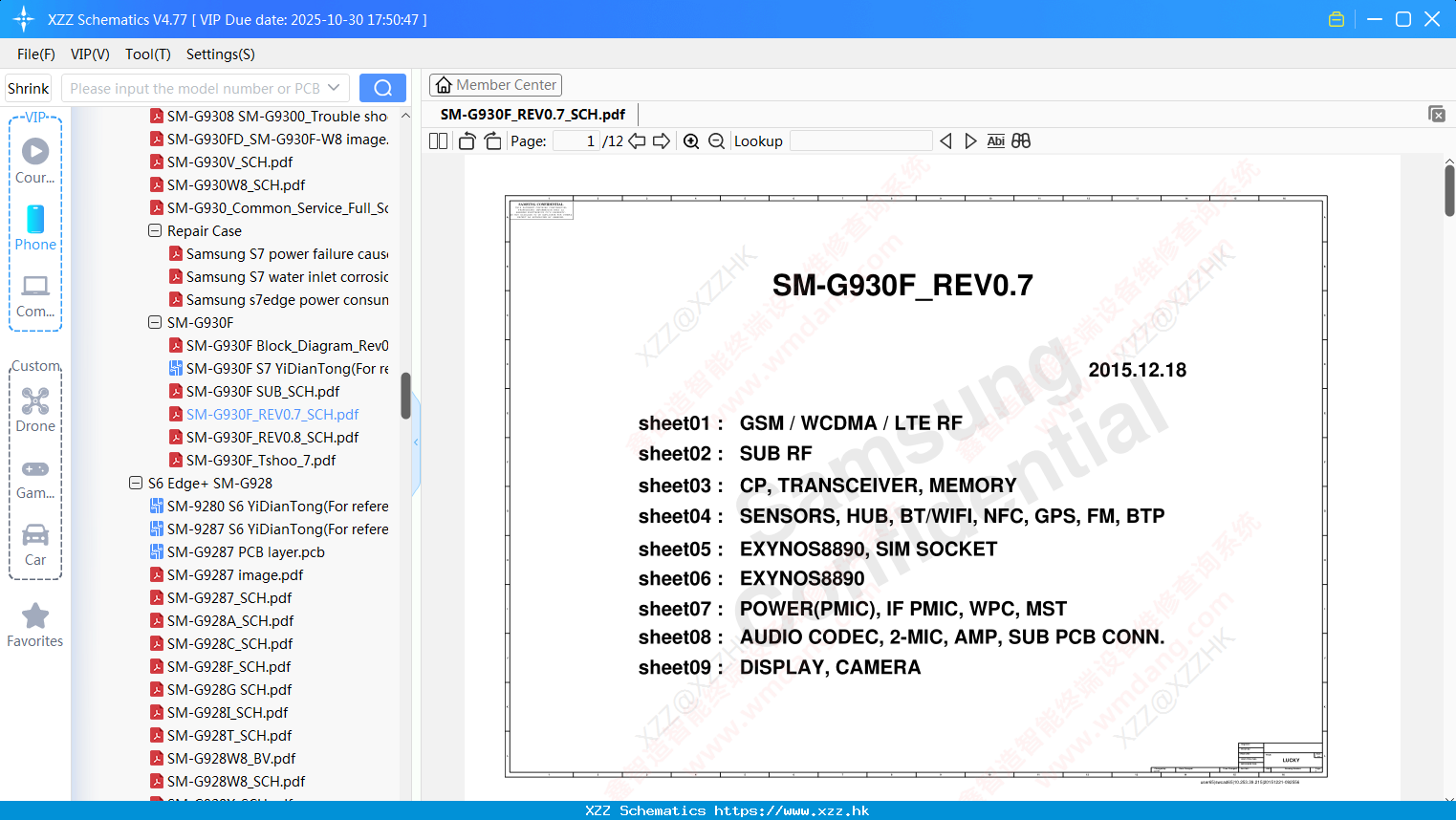Open the Member Center

[495, 85]
